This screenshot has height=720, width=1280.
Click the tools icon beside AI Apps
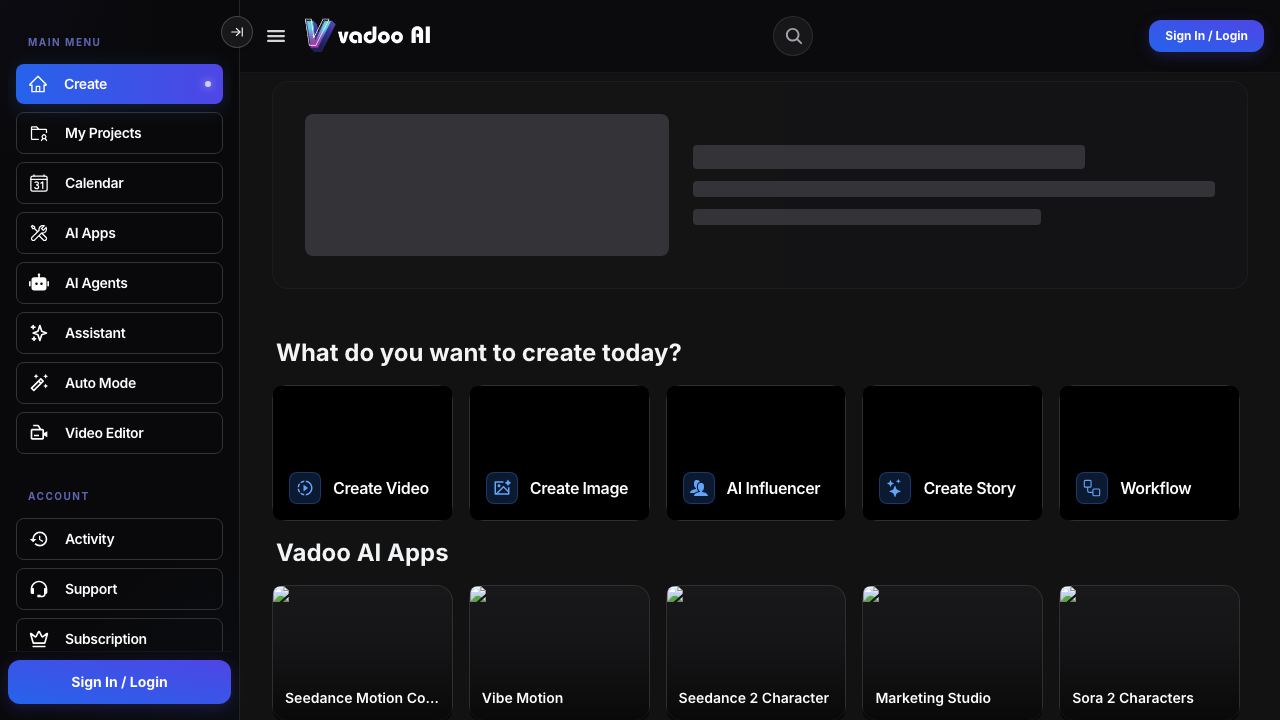pyautogui.click(x=39, y=233)
